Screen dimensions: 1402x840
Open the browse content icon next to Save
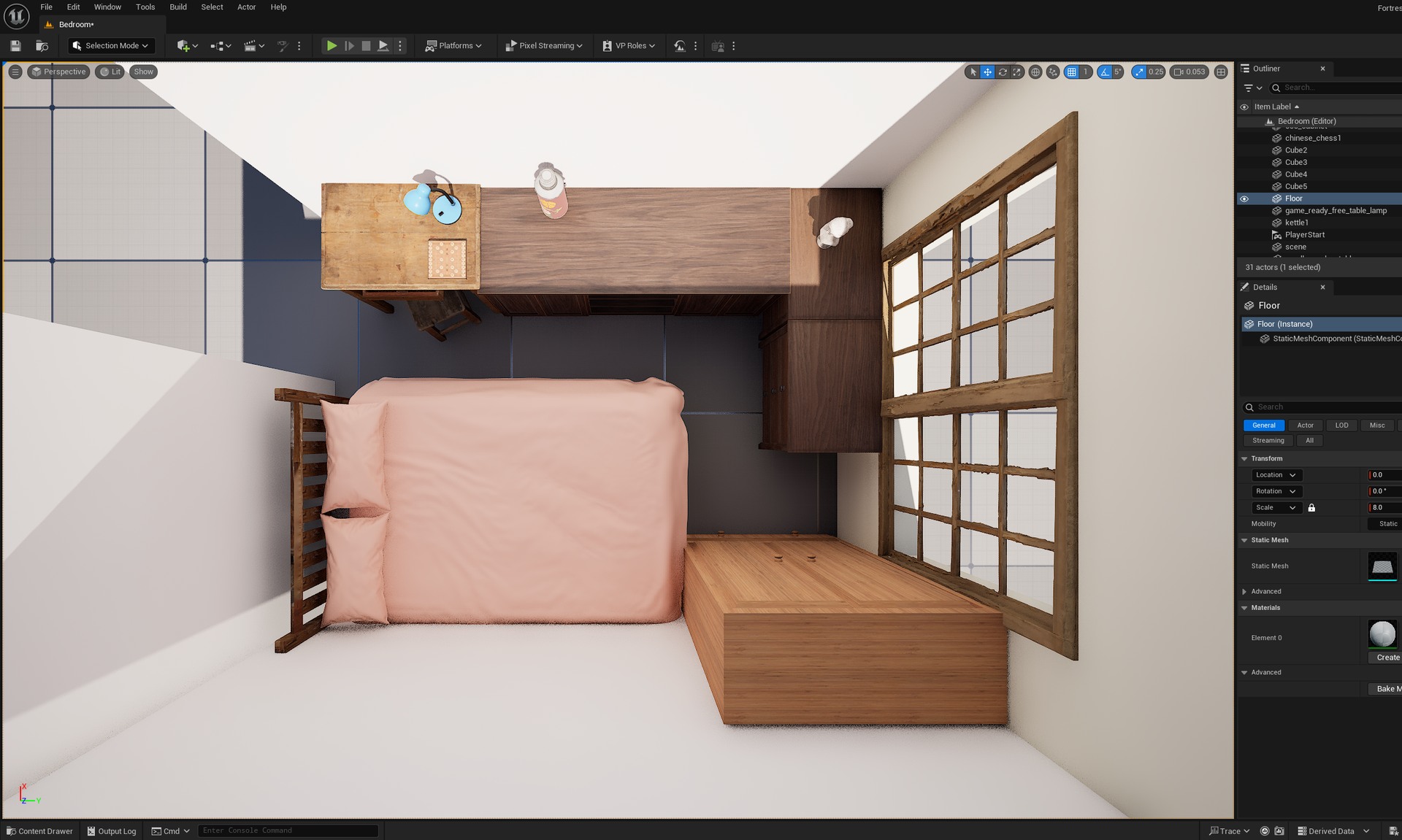pos(42,46)
